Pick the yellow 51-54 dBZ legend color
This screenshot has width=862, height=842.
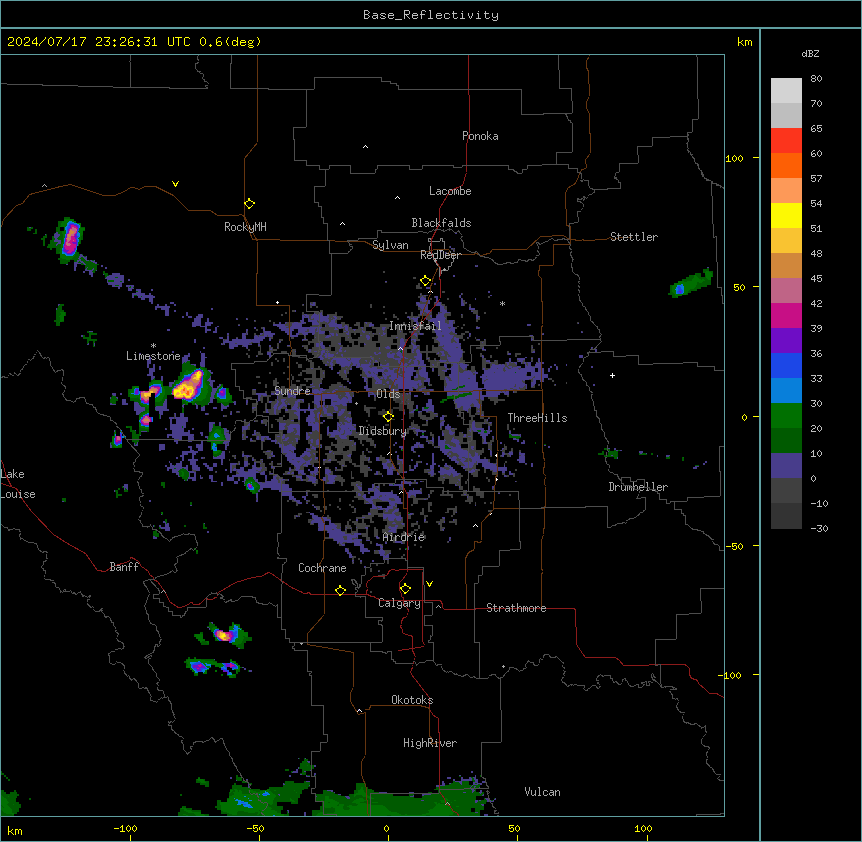tap(786, 215)
